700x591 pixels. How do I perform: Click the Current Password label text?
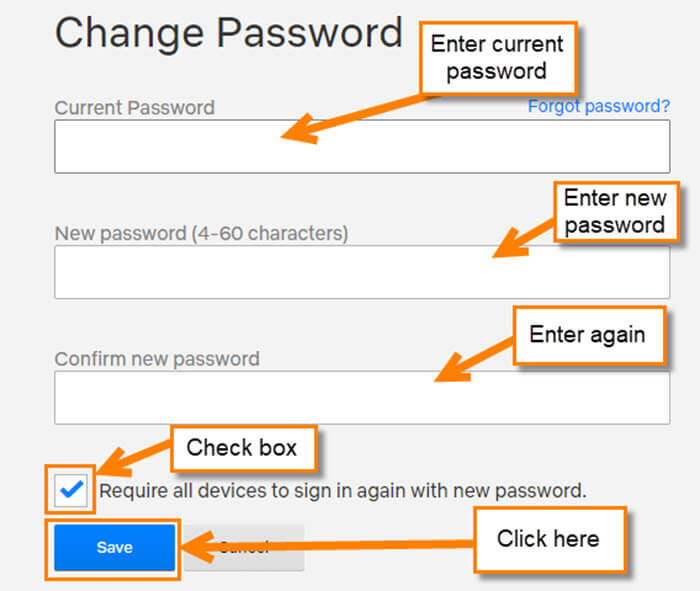pyautogui.click(x=134, y=108)
